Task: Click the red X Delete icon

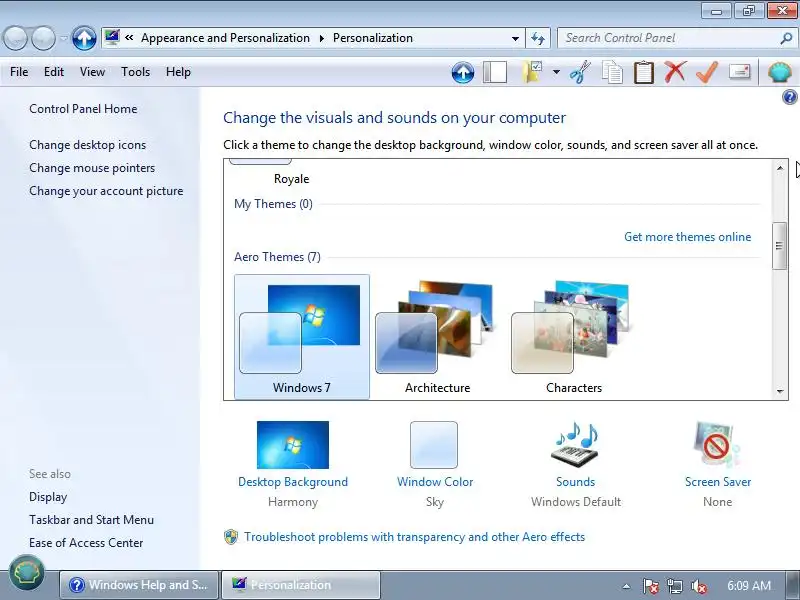Action: 675,72
